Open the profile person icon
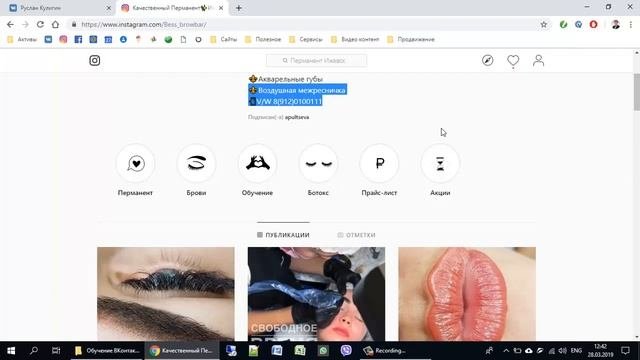The height and width of the screenshot is (360, 640). coord(538,60)
